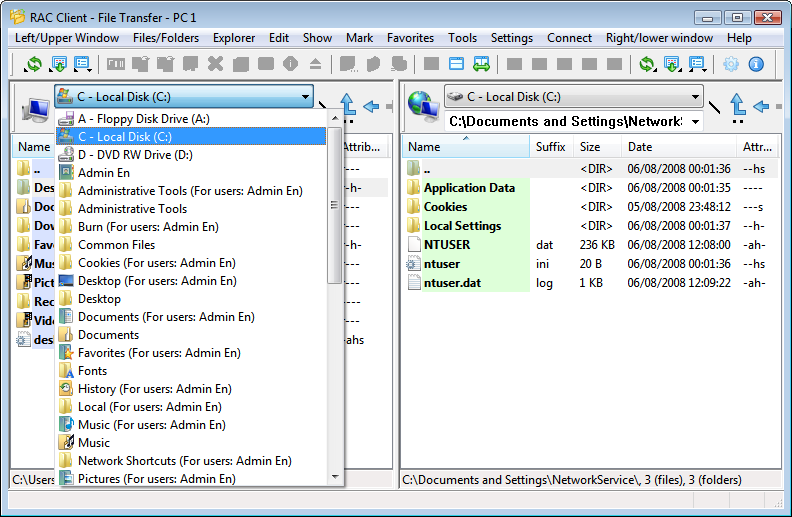This screenshot has width=792, height=517.
Task: Click the right panel green download-arrow toolbar icon
Action: click(672, 64)
